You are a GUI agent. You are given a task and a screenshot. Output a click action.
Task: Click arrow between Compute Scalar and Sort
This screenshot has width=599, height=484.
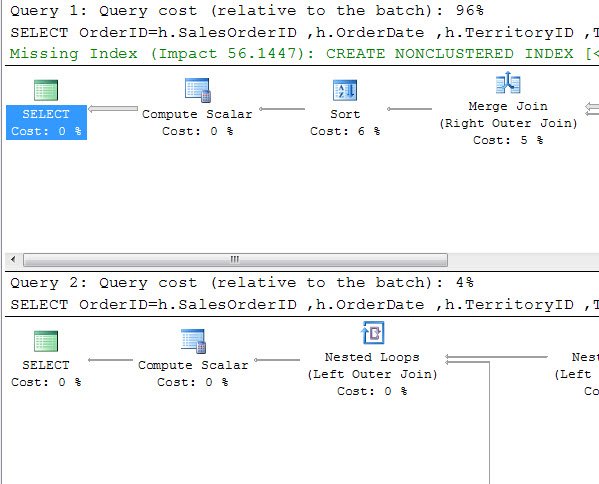pyautogui.click(x=282, y=109)
